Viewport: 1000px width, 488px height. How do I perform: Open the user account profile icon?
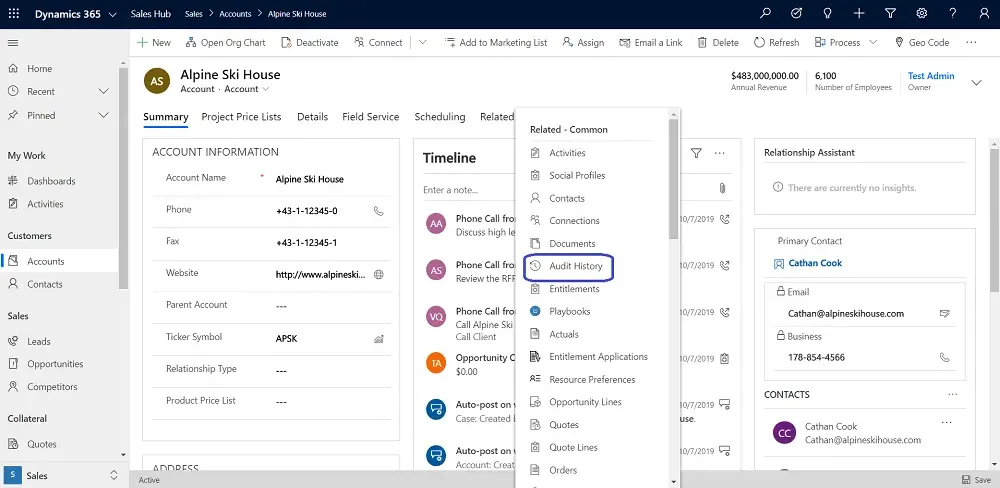(983, 13)
